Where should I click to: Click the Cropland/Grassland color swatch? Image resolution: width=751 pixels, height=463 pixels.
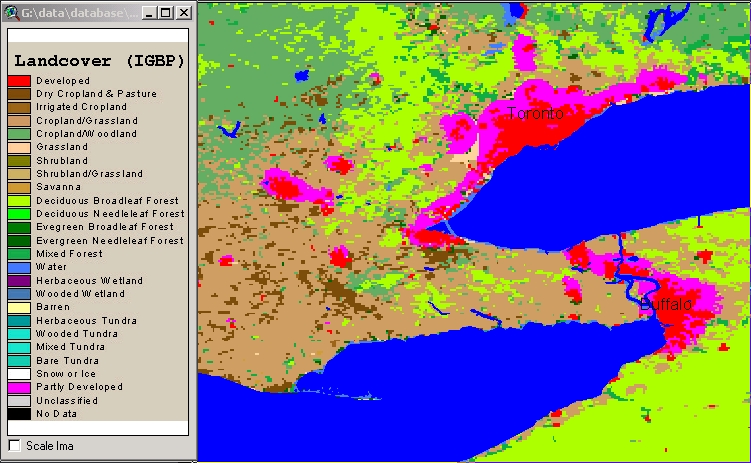tap(19, 121)
